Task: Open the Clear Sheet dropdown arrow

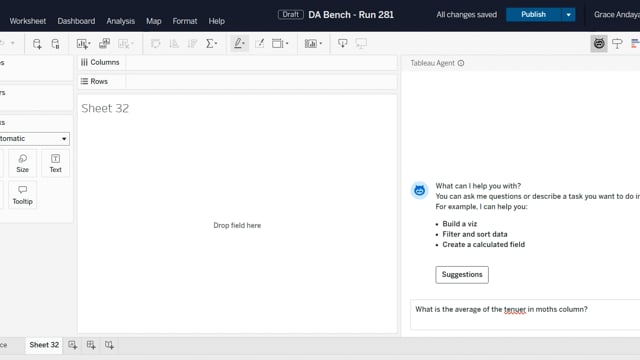Action: click(x=132, y=43)
